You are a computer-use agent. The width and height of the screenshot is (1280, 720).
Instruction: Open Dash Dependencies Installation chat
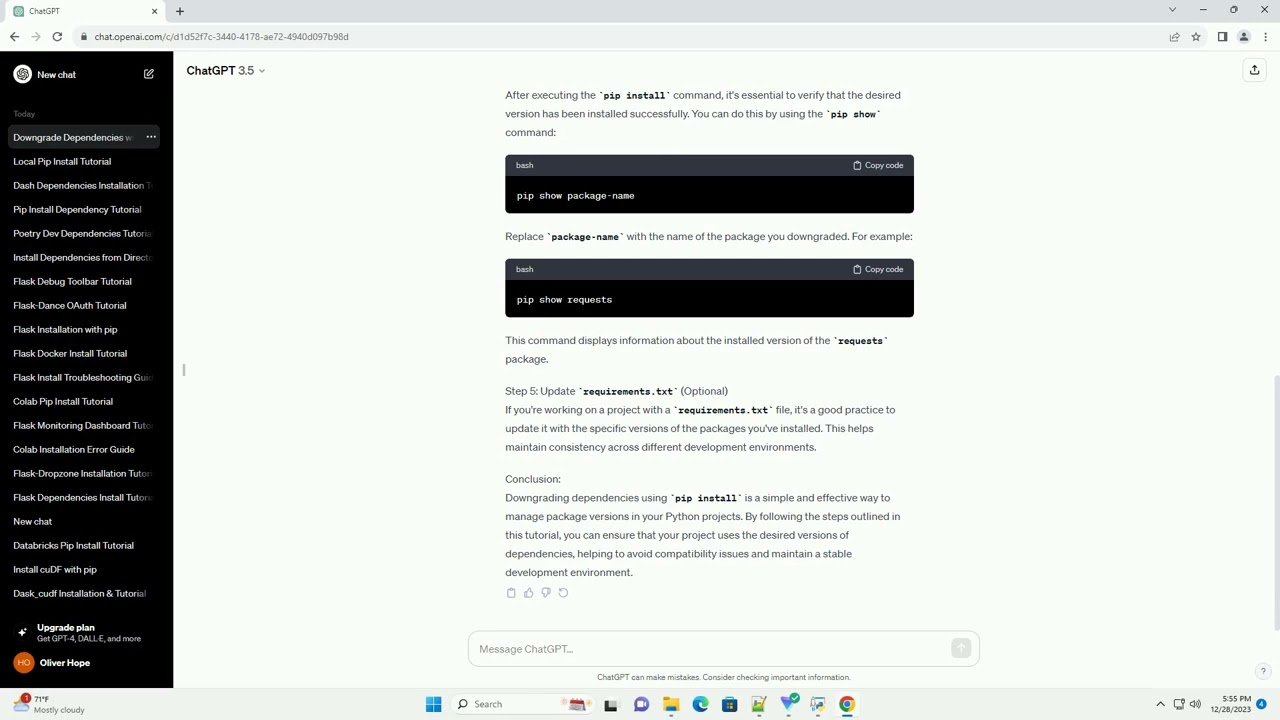point(86,185)
